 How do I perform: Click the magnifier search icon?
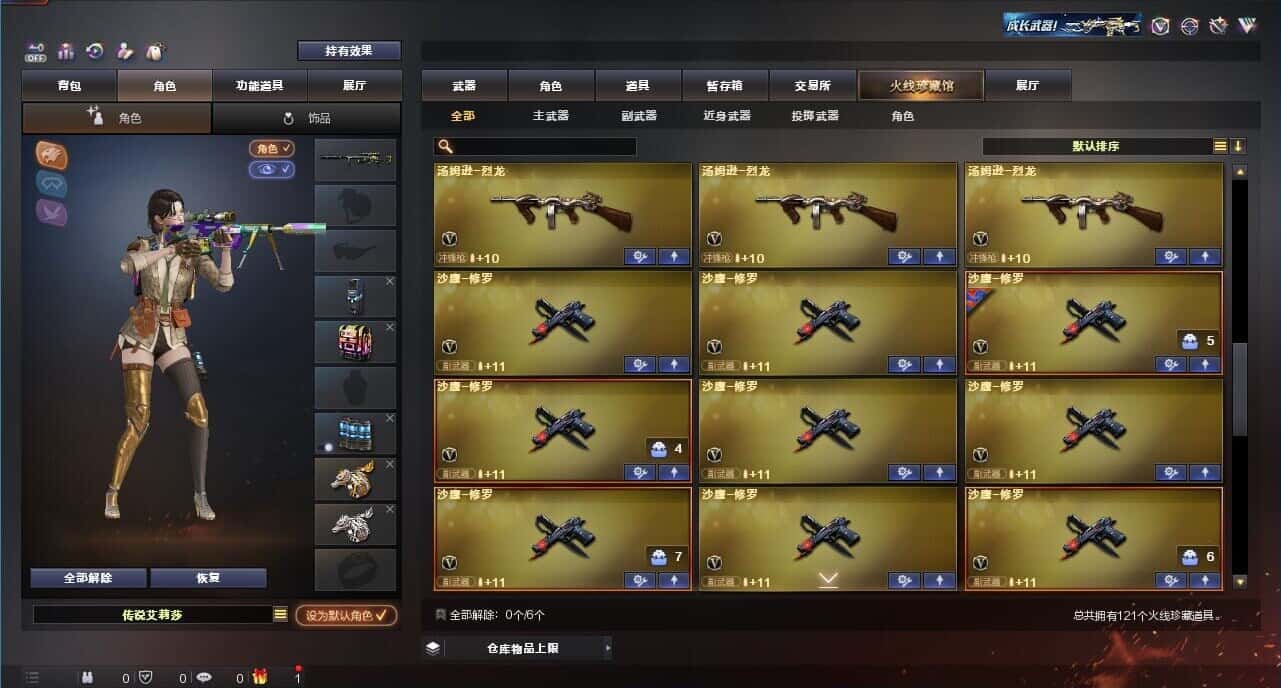click(444, 147)
